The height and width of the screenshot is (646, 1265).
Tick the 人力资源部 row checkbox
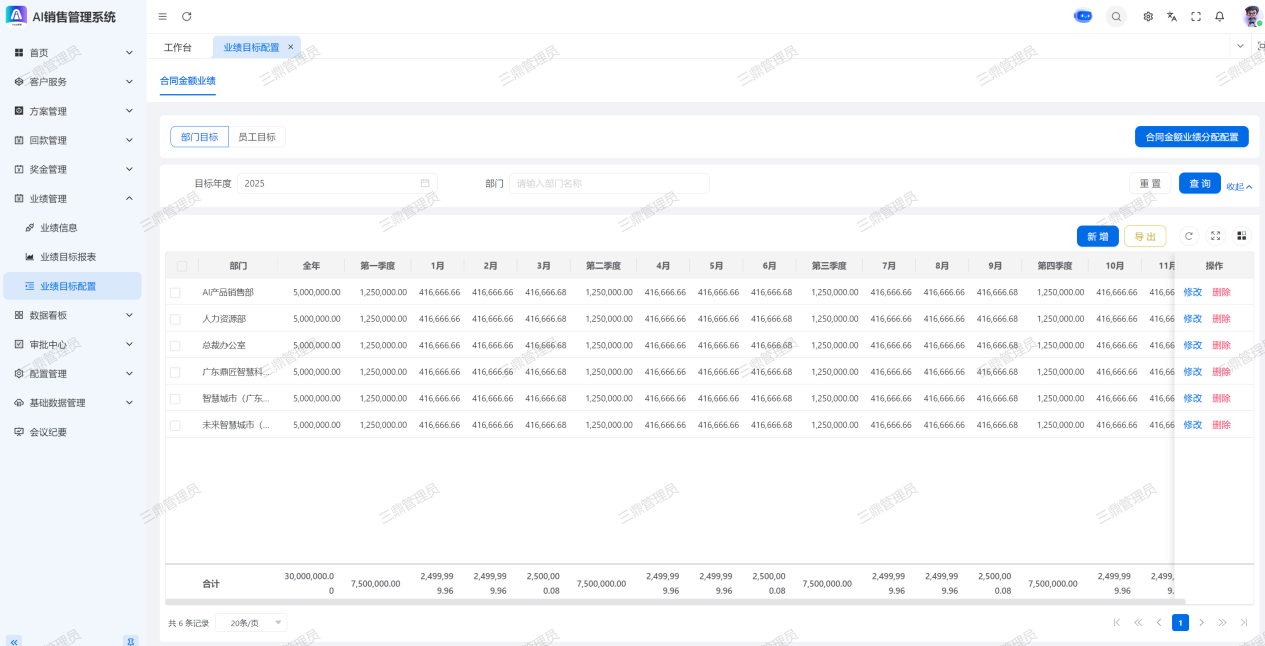coord(175,319)
